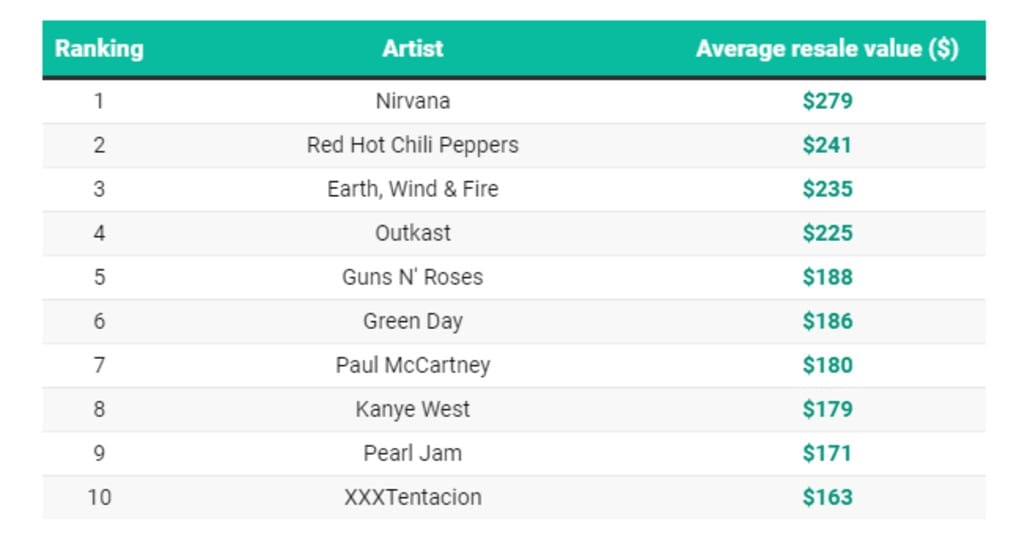Image resolution: width=1030 pixels, height=541 pixels.
Task: Click the Paul McCartney entry
Action: click(x=413, y=365)
